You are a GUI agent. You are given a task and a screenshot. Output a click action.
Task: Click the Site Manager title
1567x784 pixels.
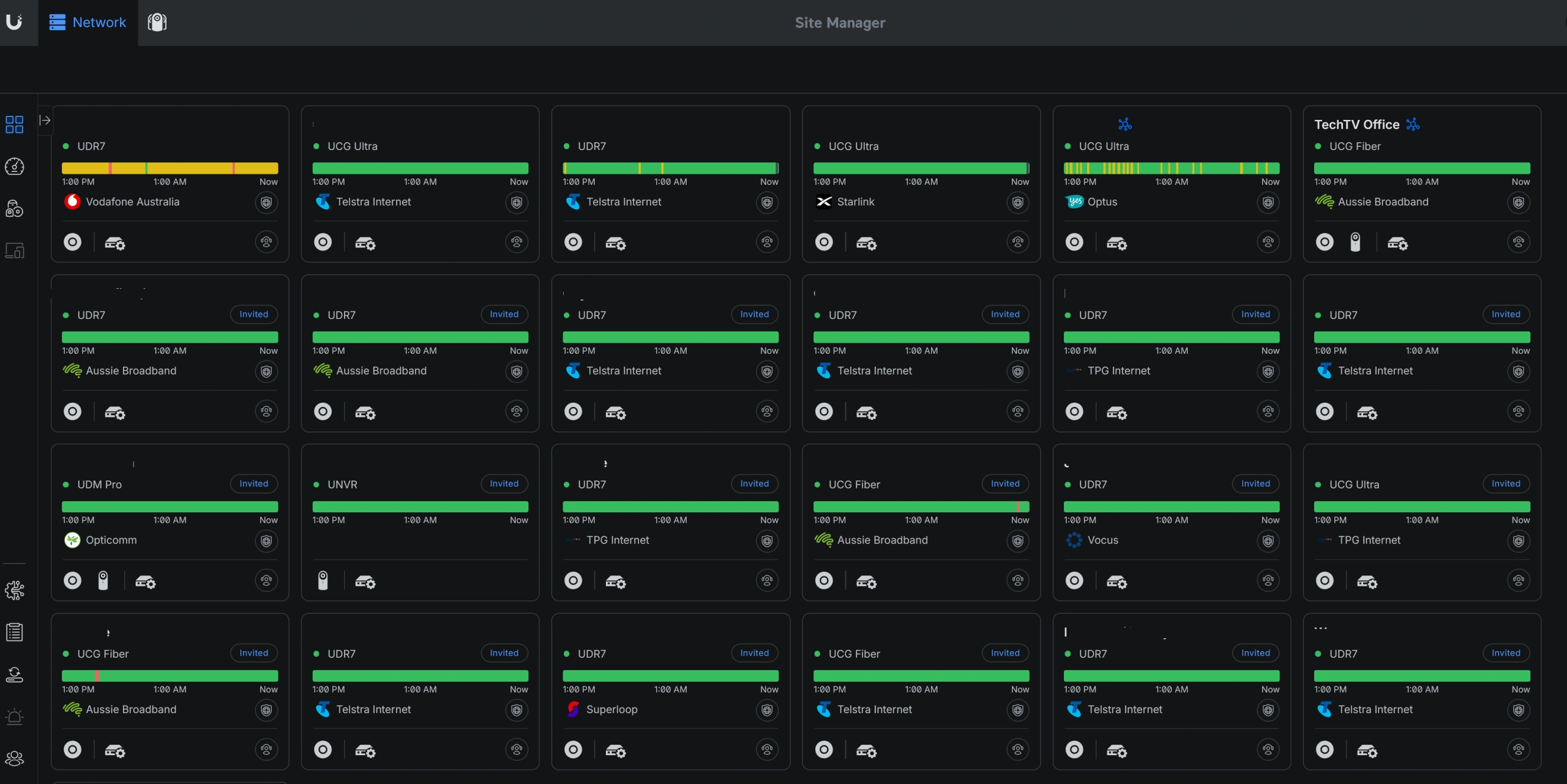pyautogui.click(x=840, y=23)
